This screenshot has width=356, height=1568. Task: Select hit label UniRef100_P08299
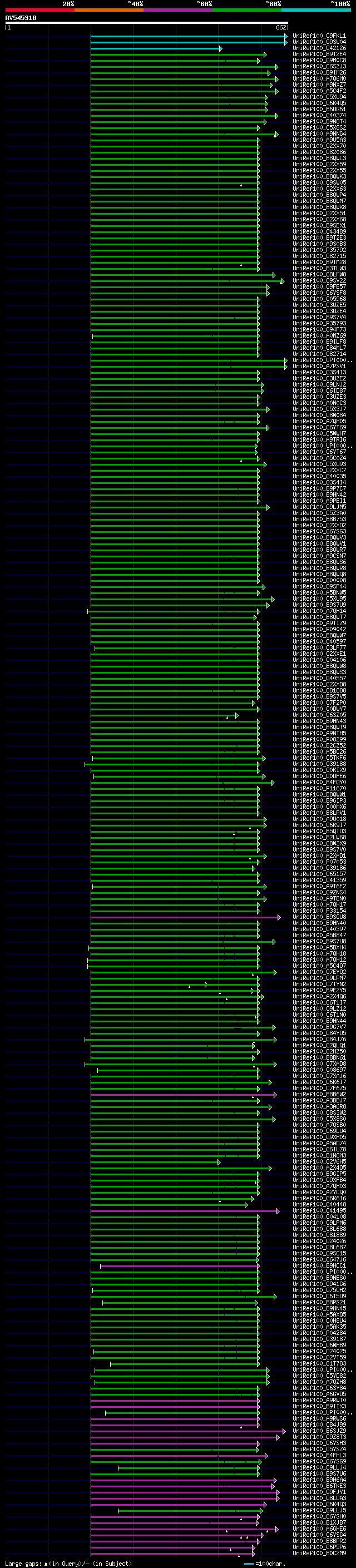click(x=319, y=740)
